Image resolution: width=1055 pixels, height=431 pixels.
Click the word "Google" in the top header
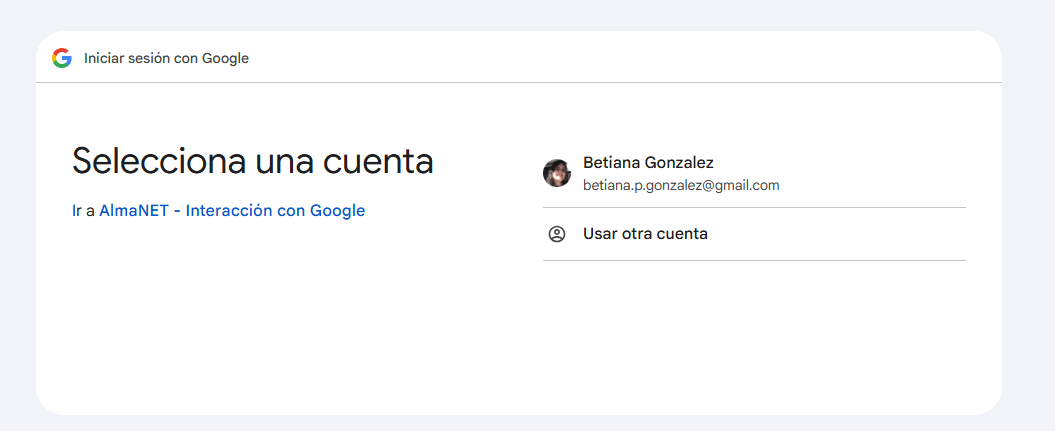tap(225, 58)
